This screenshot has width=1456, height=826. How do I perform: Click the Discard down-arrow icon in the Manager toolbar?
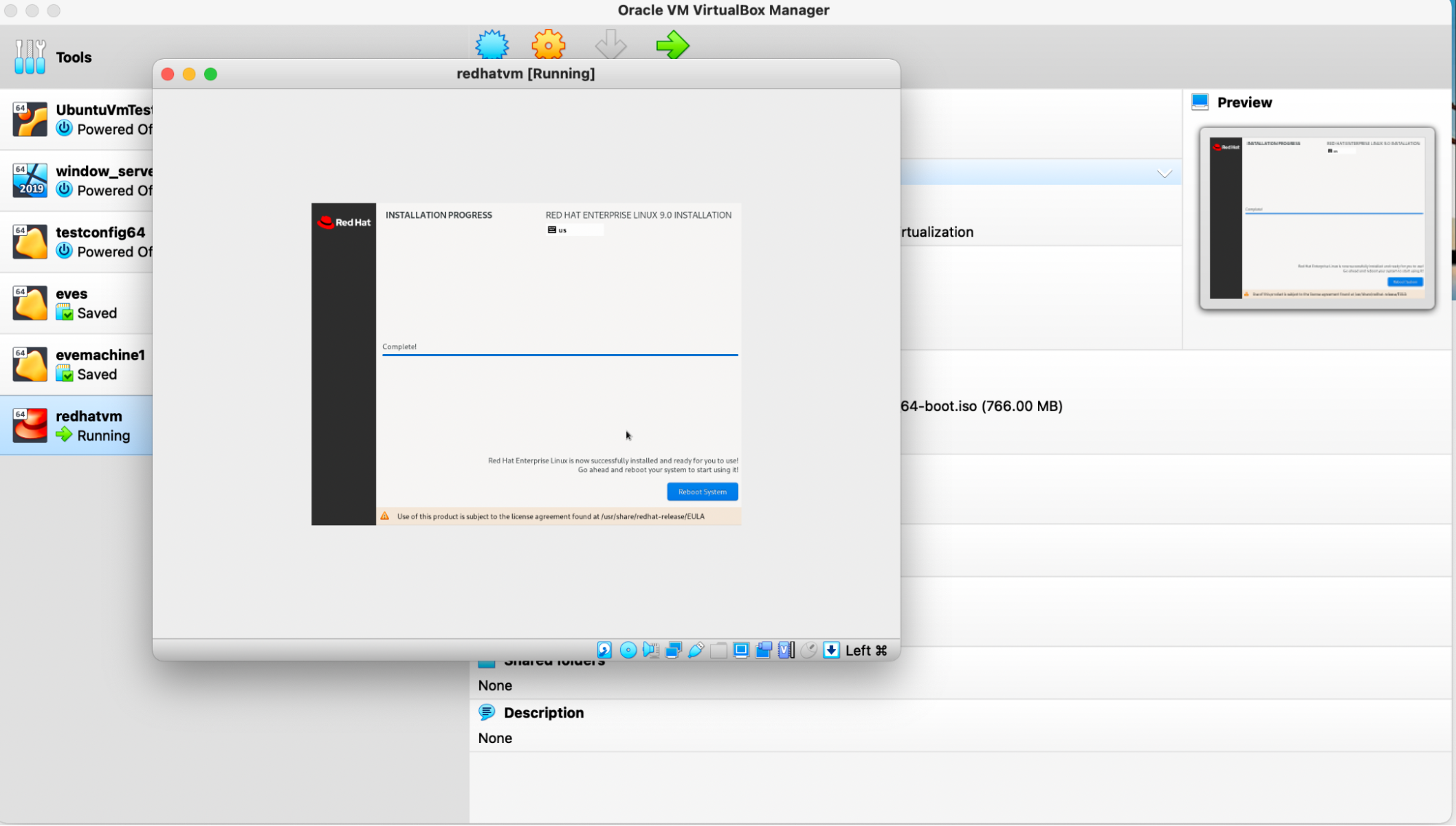pos(610,44)
